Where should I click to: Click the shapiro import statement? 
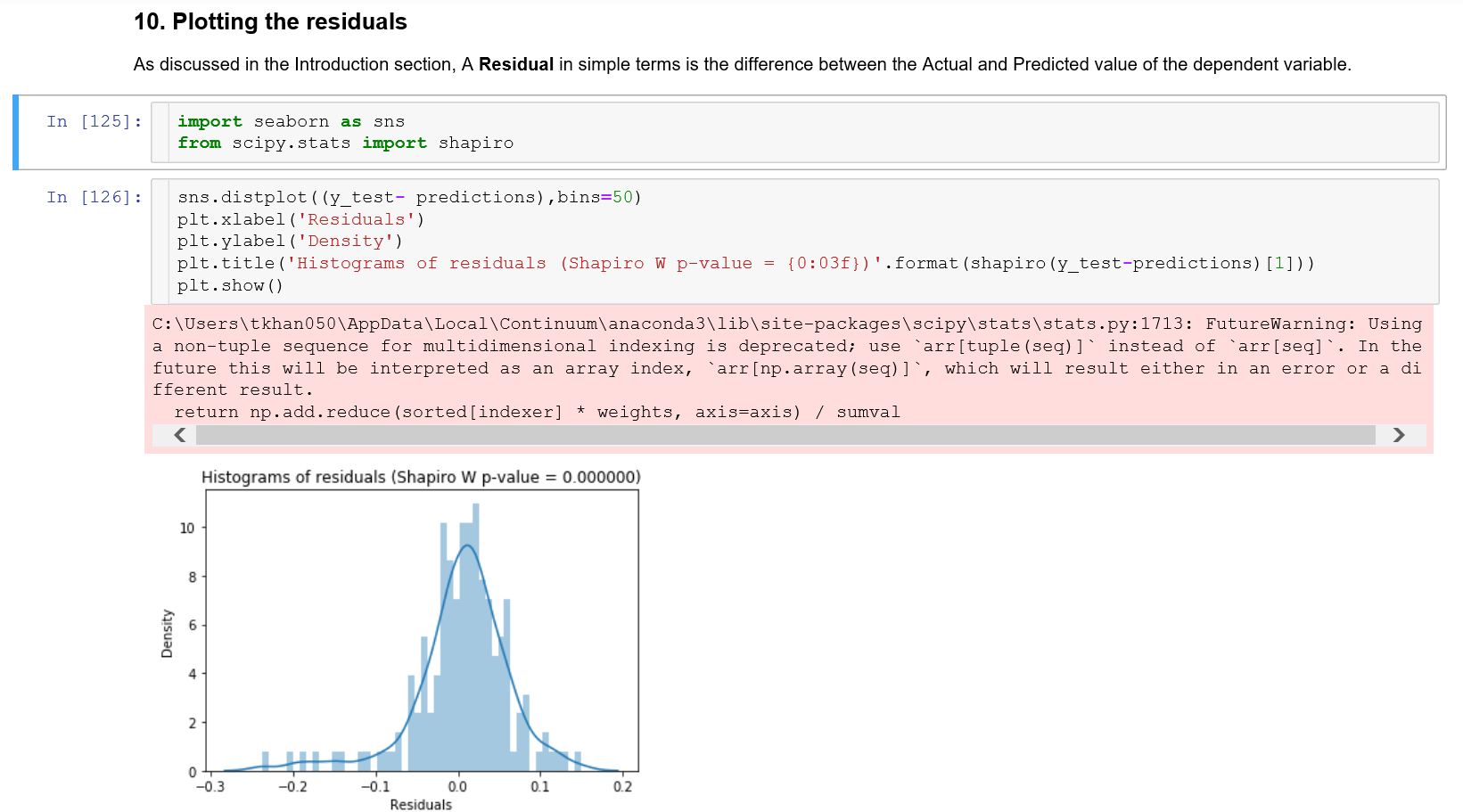point(346,143)
